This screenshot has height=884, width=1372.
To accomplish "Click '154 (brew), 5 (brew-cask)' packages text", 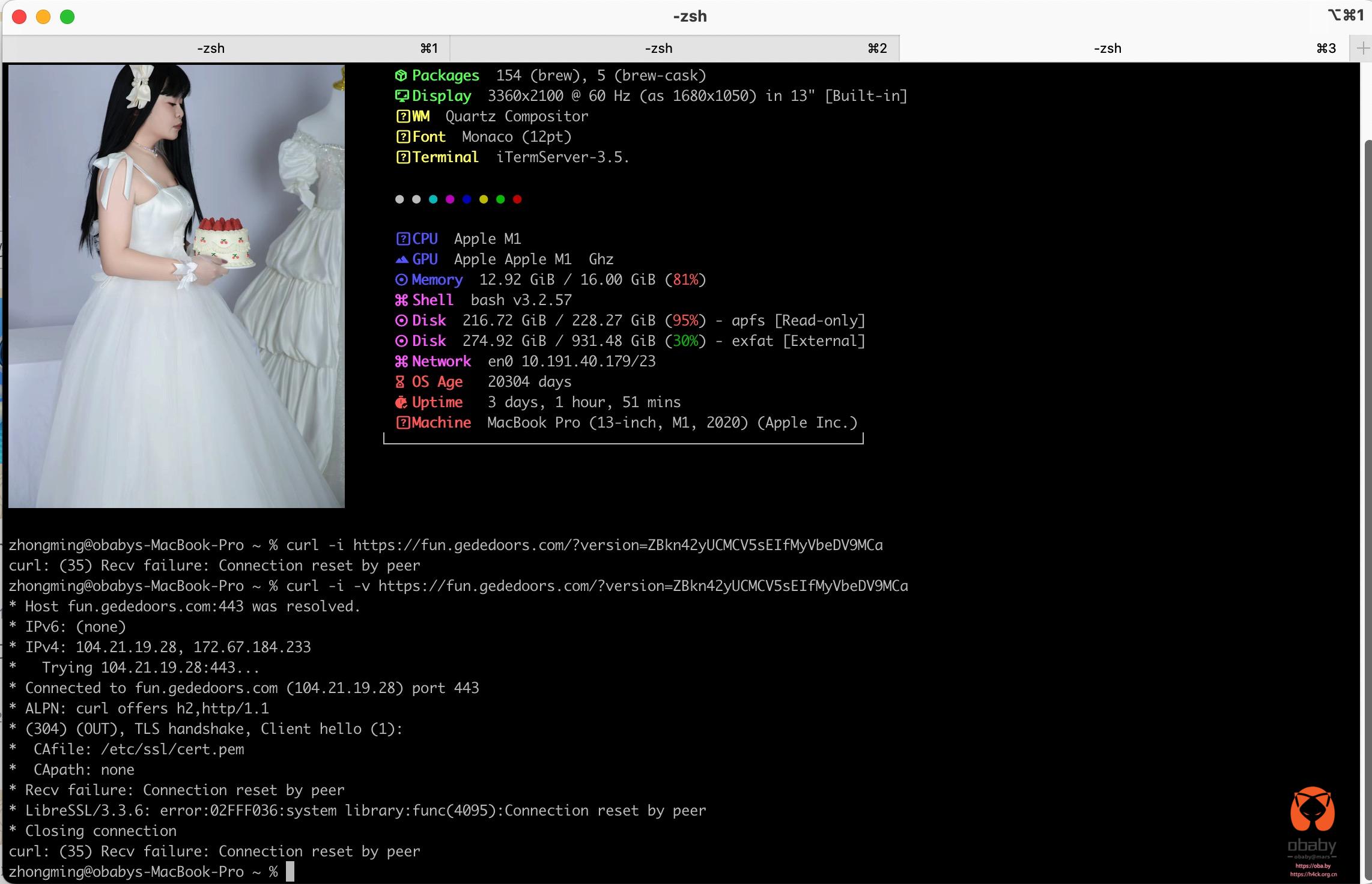I will click(601, 76).
